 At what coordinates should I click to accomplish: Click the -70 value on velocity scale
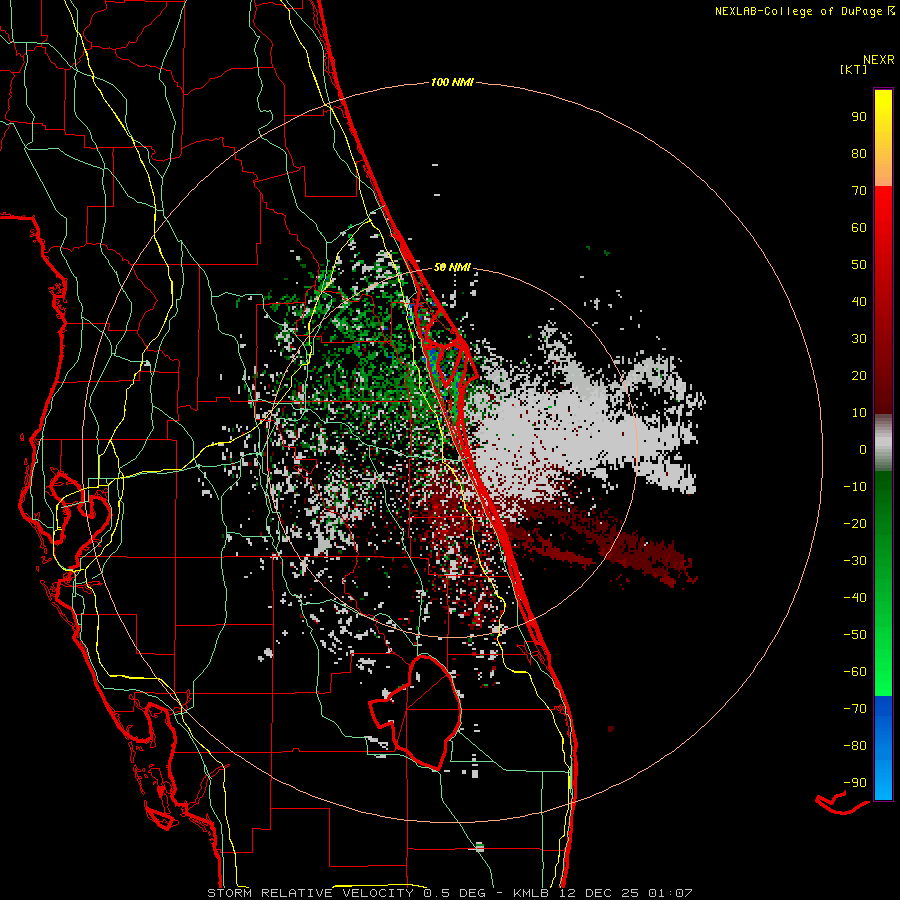(855, 709)
